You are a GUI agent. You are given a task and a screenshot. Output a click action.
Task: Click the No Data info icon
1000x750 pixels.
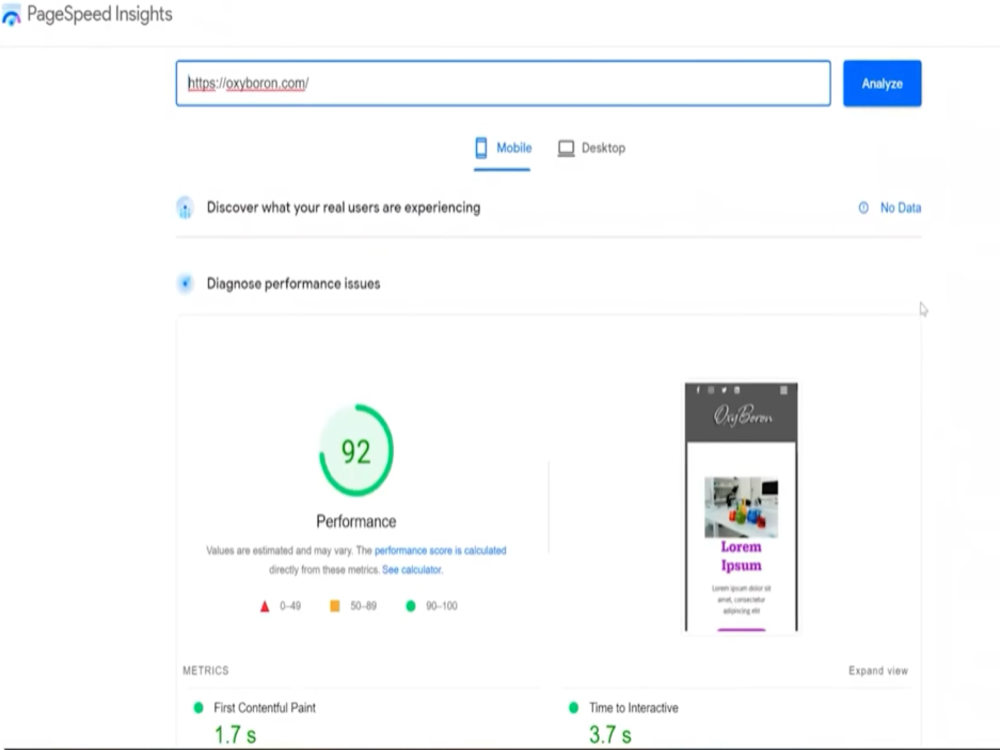pyautogui.click(x=863, y=208)
